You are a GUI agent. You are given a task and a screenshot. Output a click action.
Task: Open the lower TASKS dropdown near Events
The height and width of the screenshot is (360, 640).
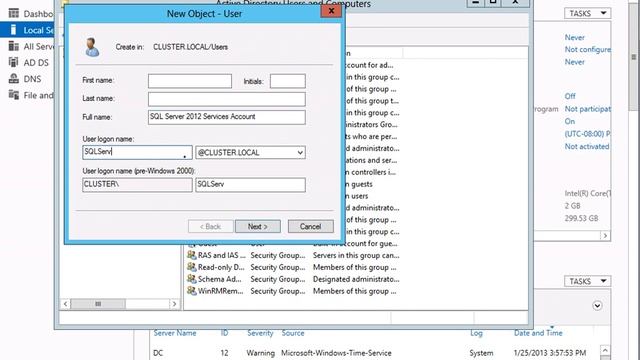pos(587,281)
